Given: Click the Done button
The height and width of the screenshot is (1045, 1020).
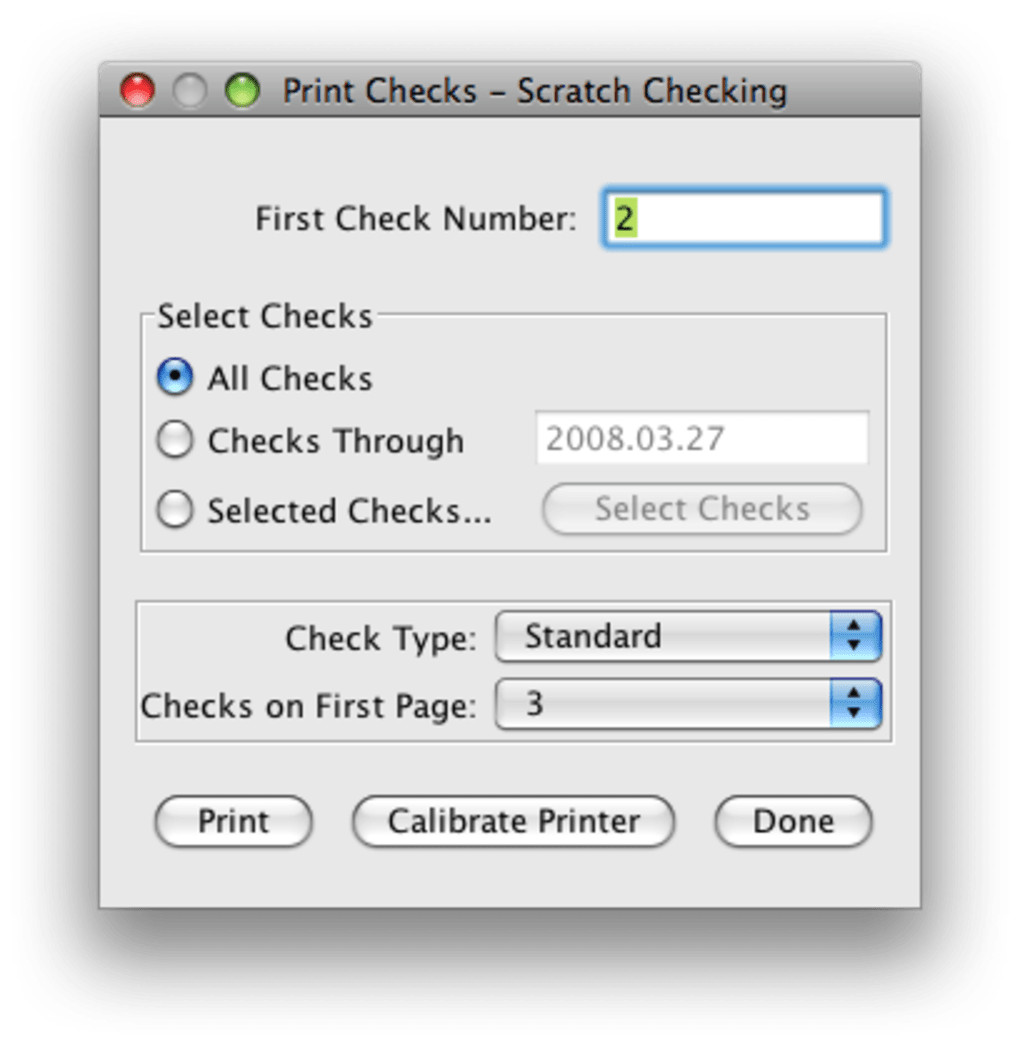Looking at the screenshot, I should pos(793,821).
